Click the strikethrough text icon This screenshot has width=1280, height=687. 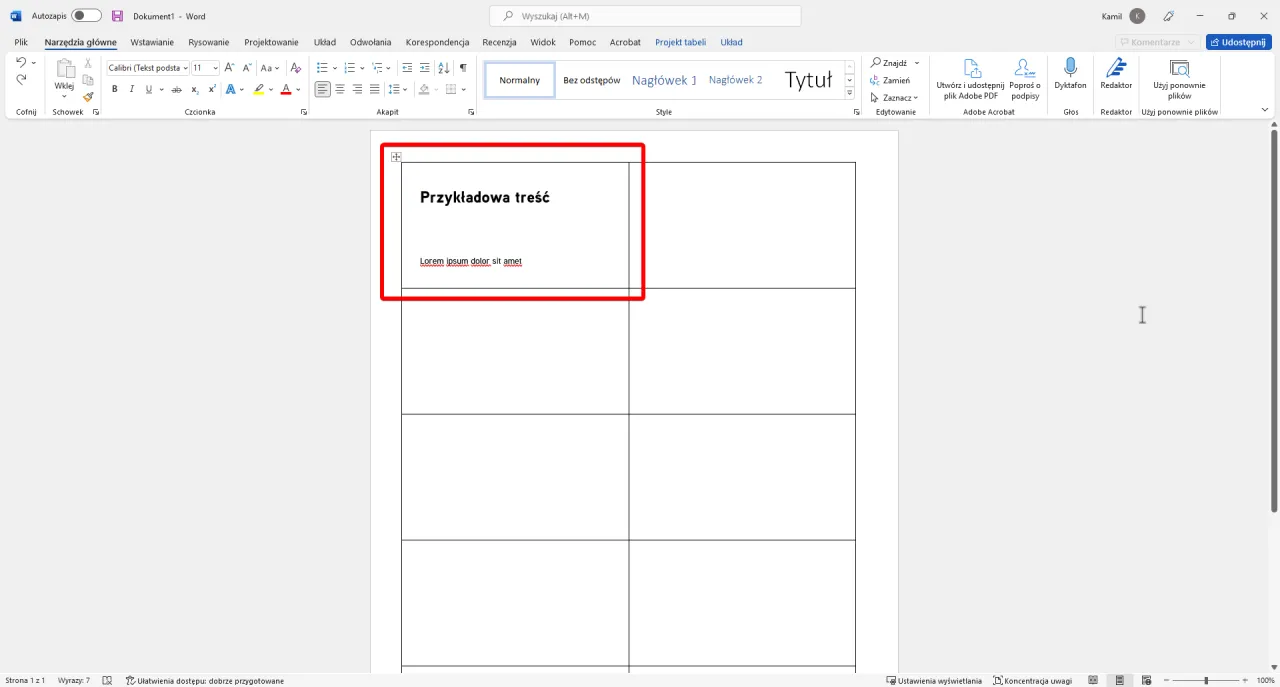click(176, 89)
